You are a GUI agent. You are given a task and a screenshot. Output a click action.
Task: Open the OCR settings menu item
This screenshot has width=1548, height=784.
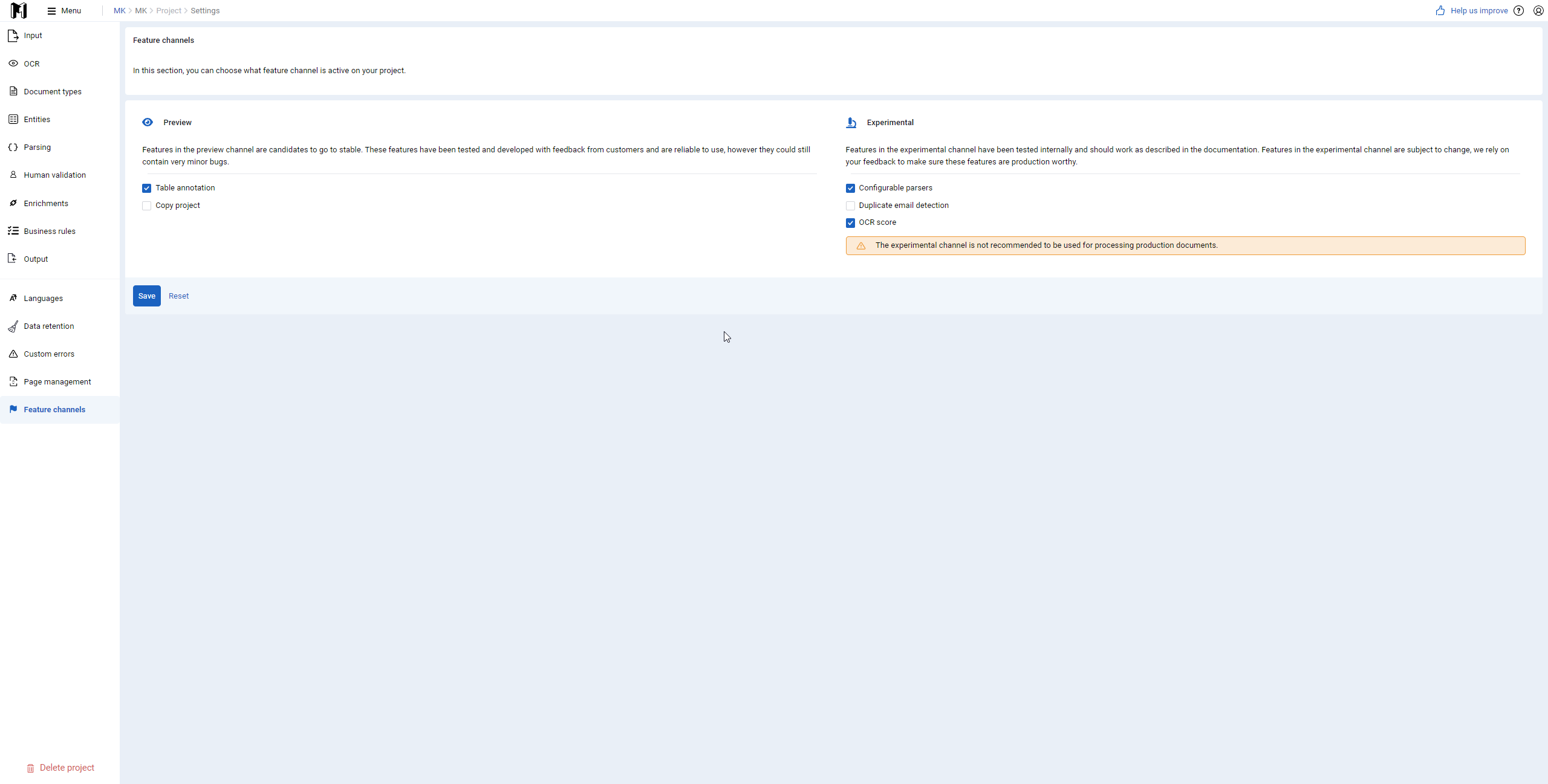click(x=60, y=63)
